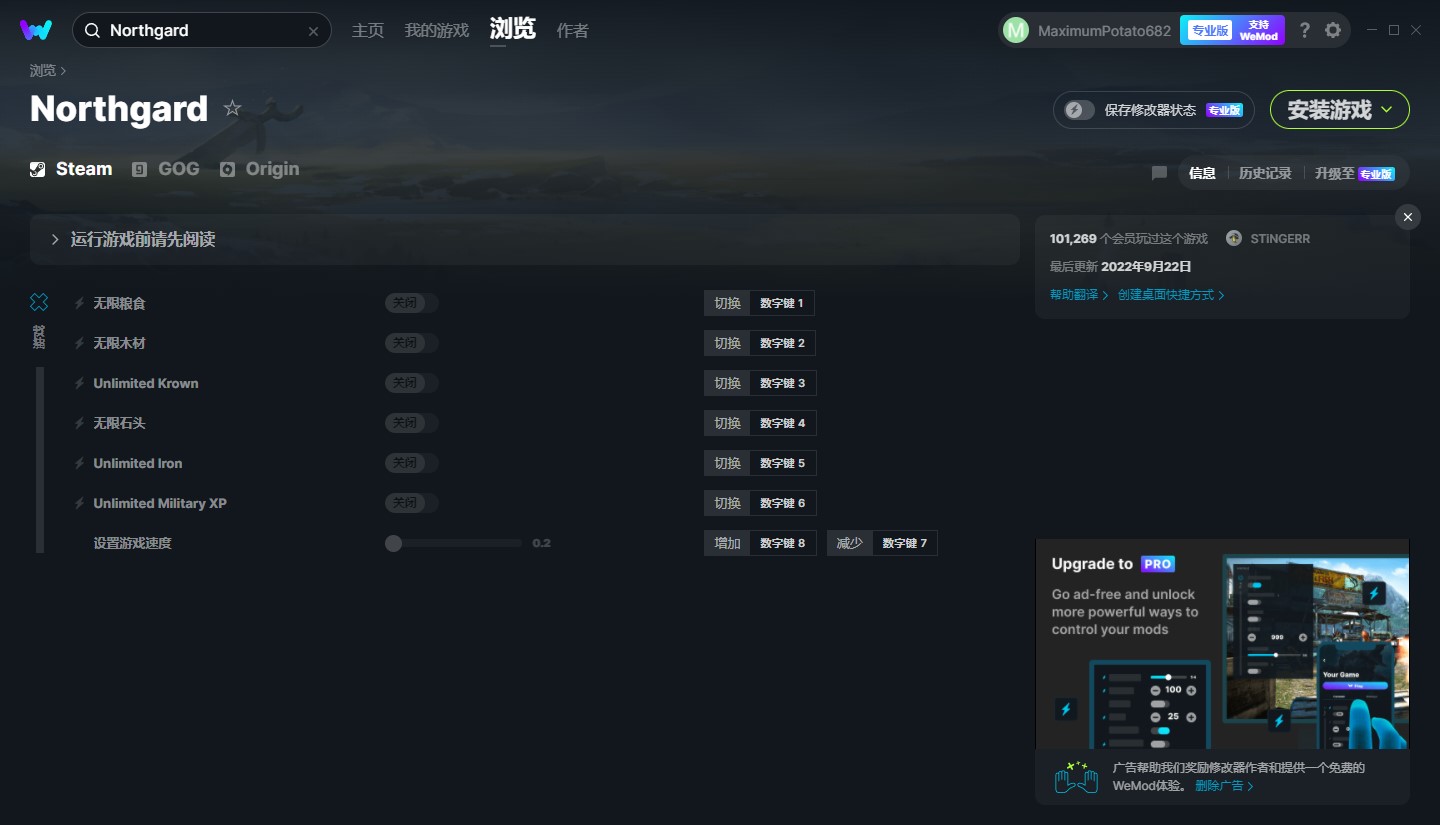Open settings gear icon
Viewport: 1440px width, 825px height.
1333,30
